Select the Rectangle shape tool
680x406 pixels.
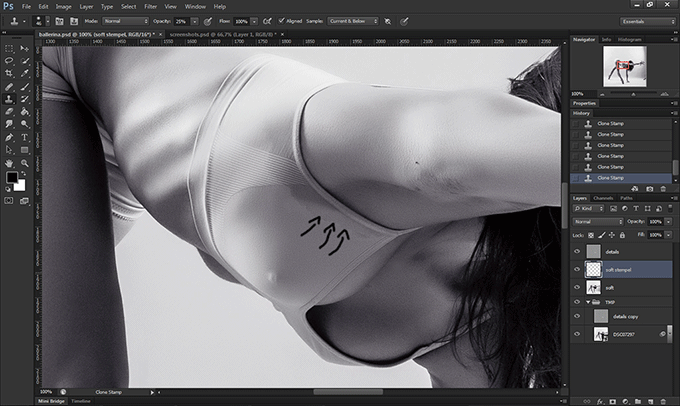tap(25, 150)
